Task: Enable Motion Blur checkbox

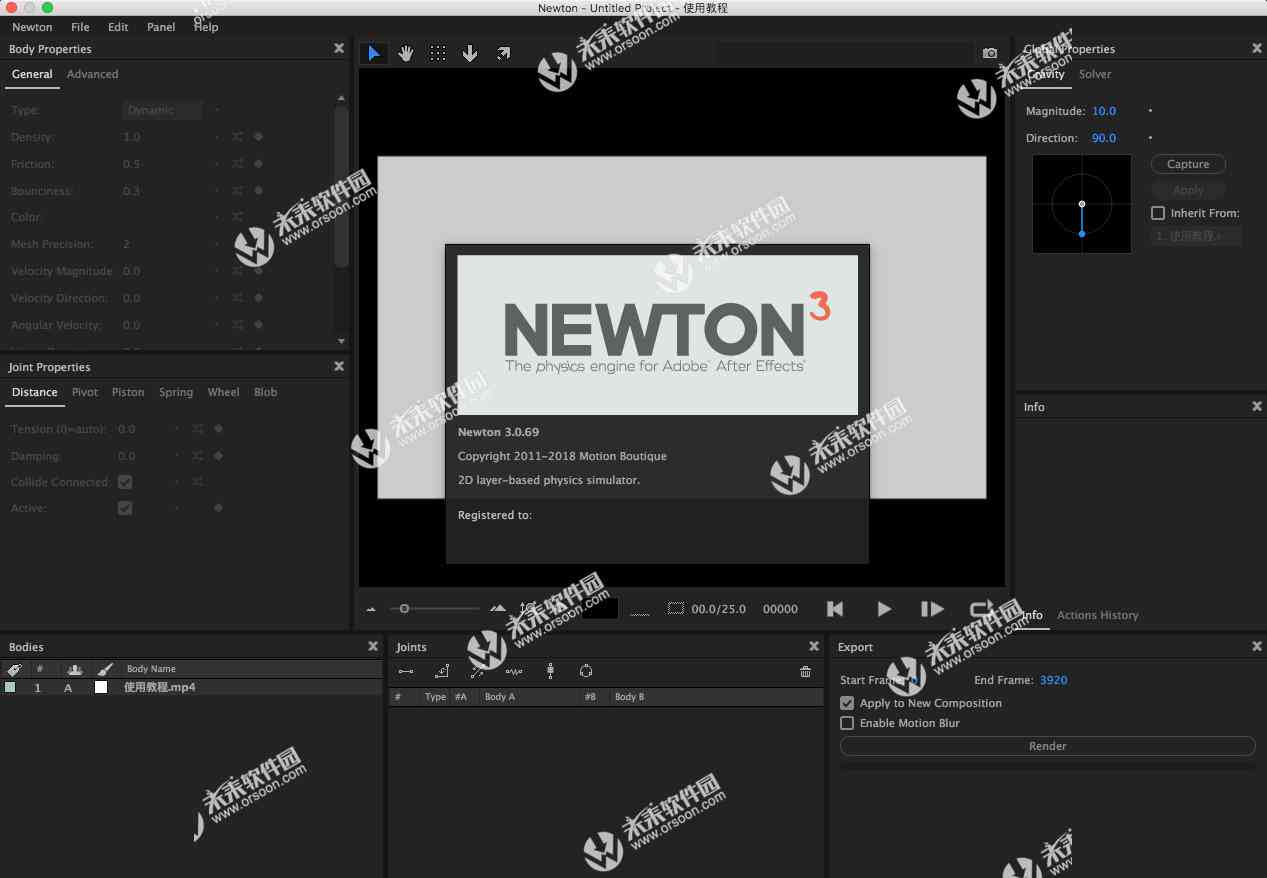Action: point(847,723)
